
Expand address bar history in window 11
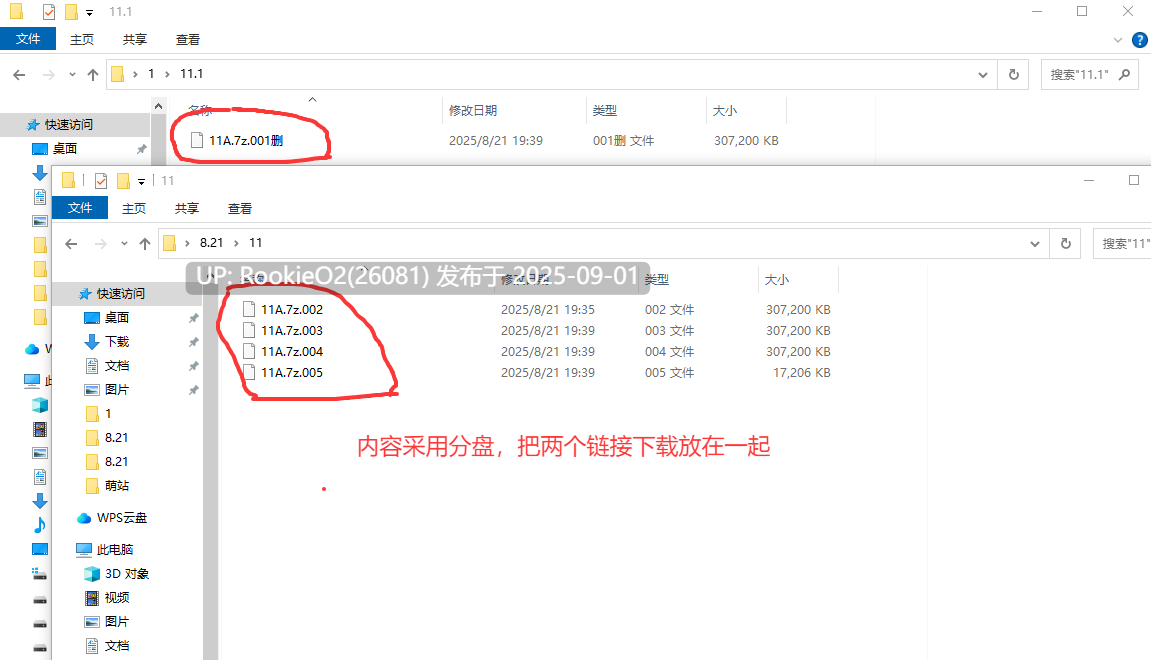tap(1035, 244)
